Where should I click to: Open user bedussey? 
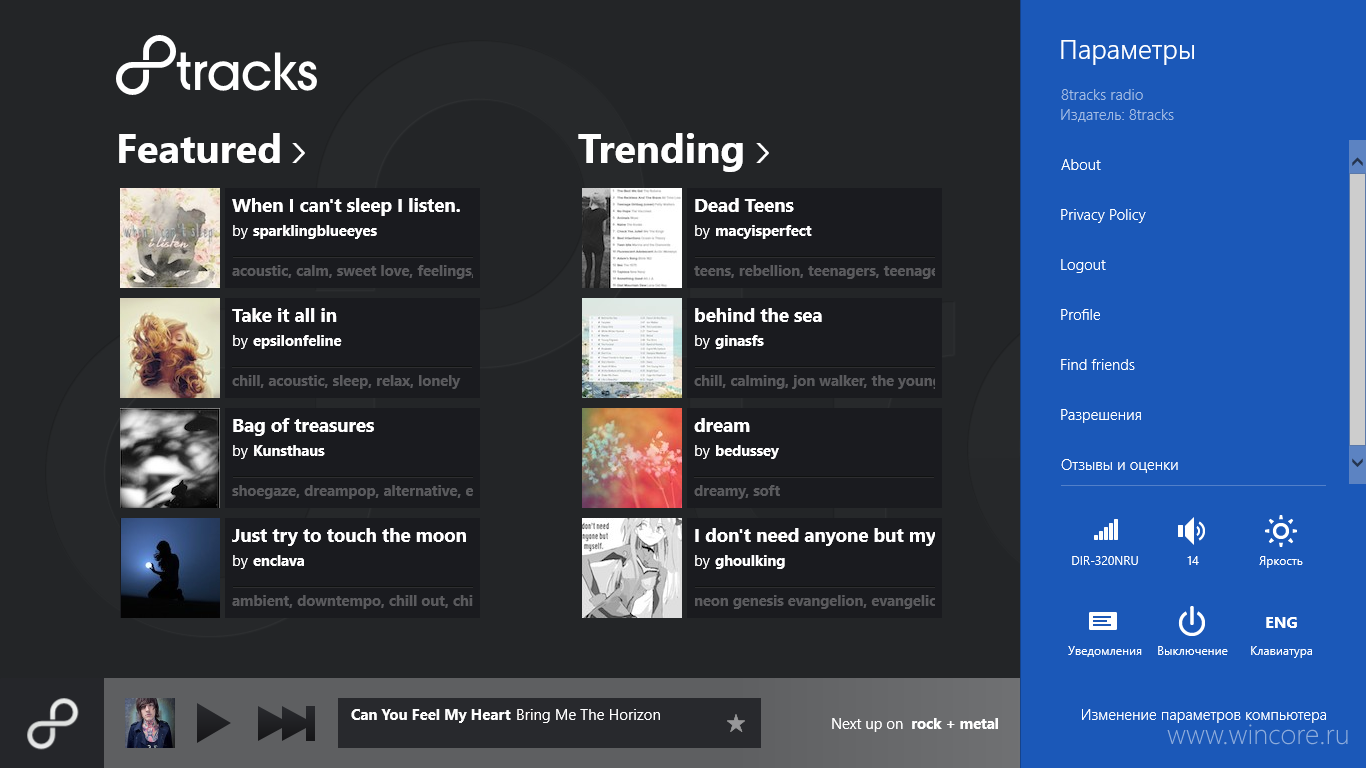pos(747,451)
